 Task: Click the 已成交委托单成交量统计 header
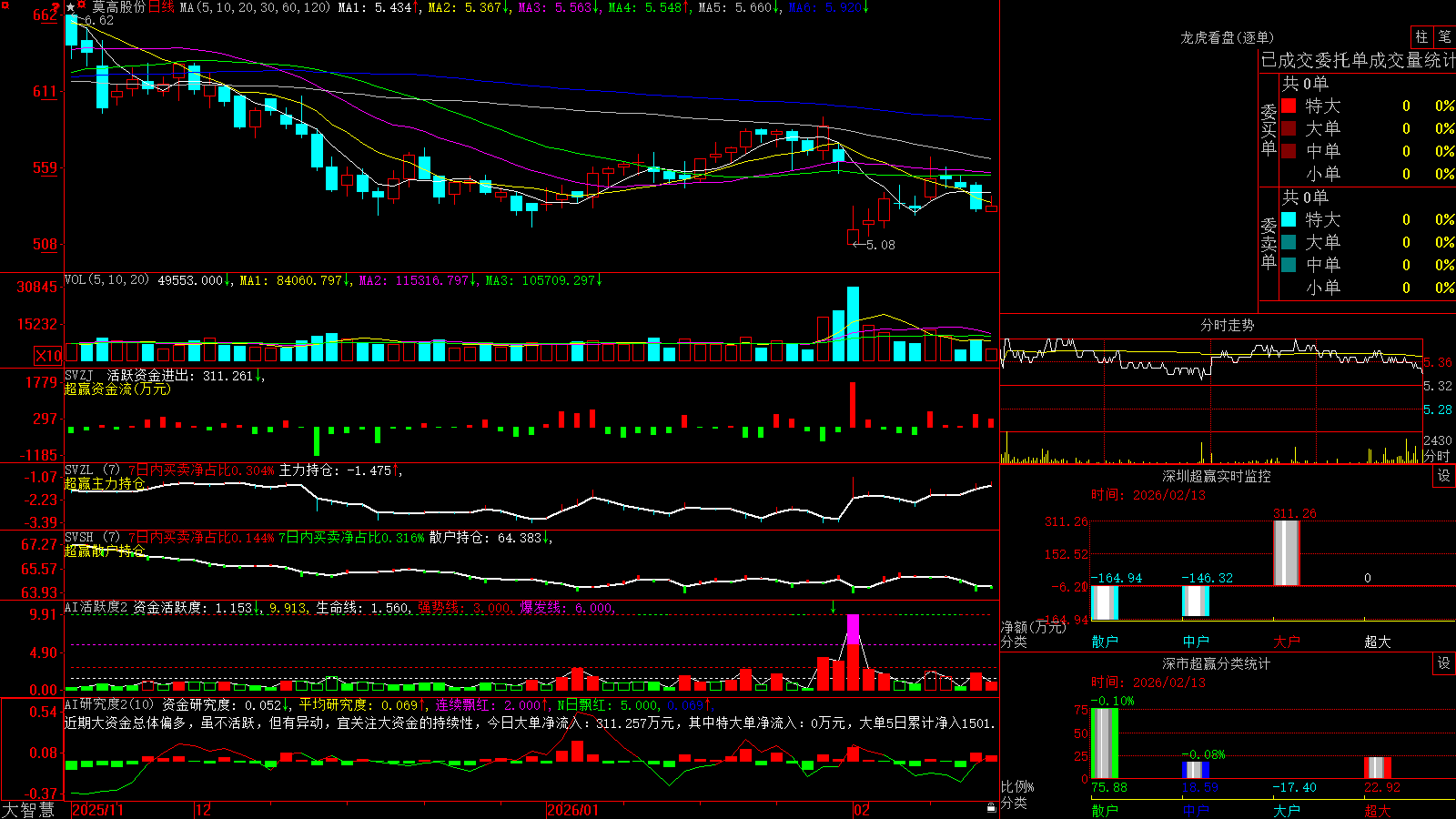click(x=1358, y=61)
